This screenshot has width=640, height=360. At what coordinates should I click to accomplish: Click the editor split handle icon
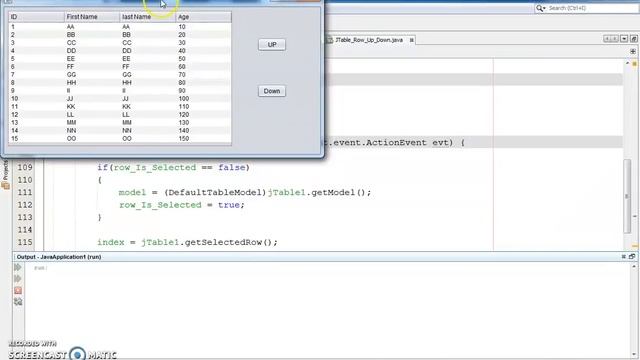633,51
